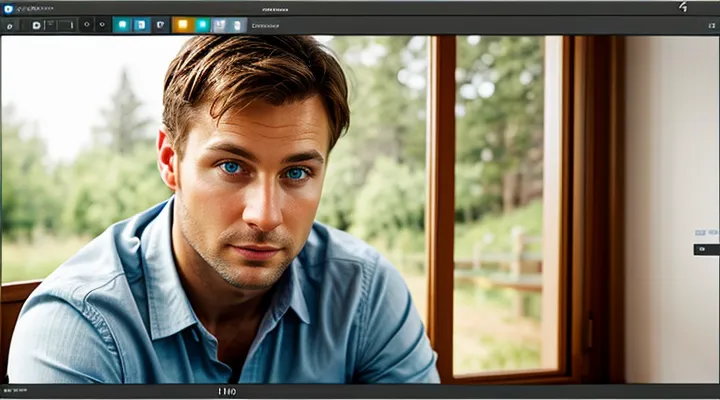Click the app logo in the title bar
The image size is (720, 400).
click(x=8, y=7)
